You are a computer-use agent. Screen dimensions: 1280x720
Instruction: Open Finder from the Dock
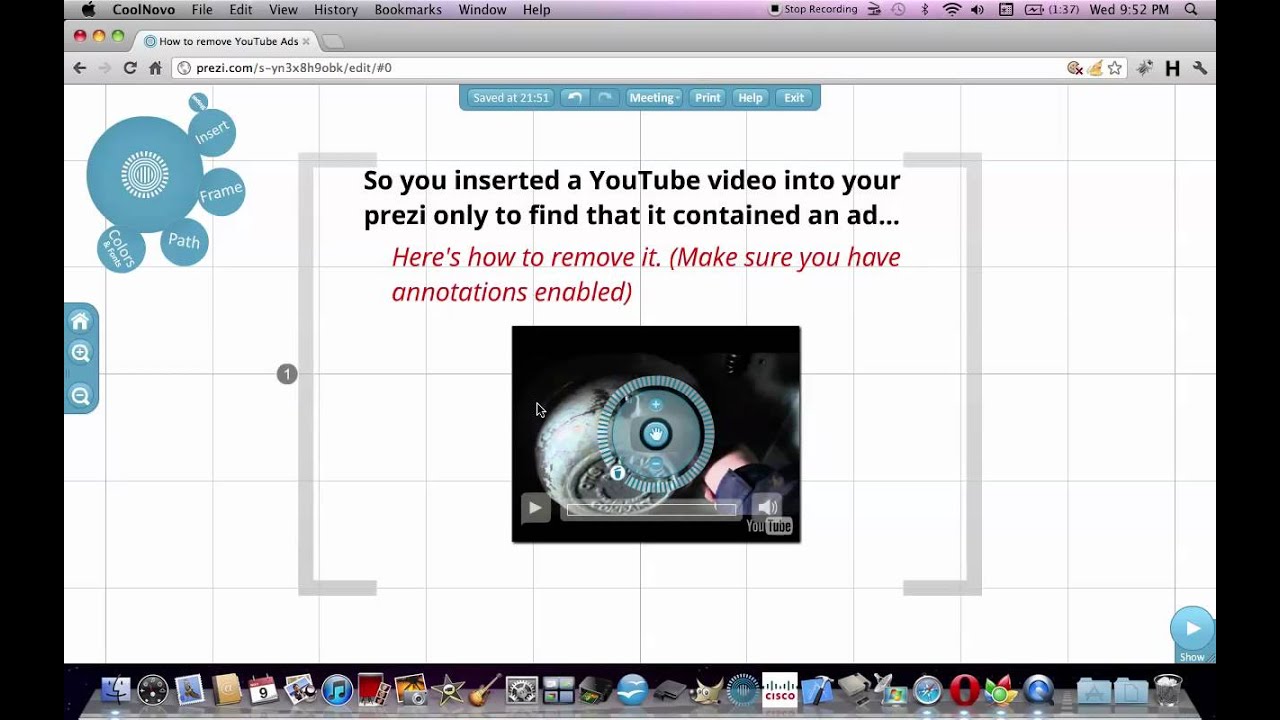(115, 690)
